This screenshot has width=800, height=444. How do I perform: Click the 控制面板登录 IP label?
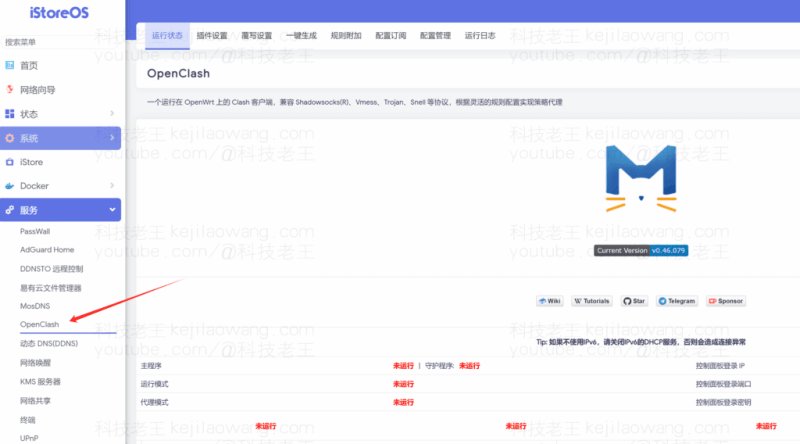coord(720,366)
